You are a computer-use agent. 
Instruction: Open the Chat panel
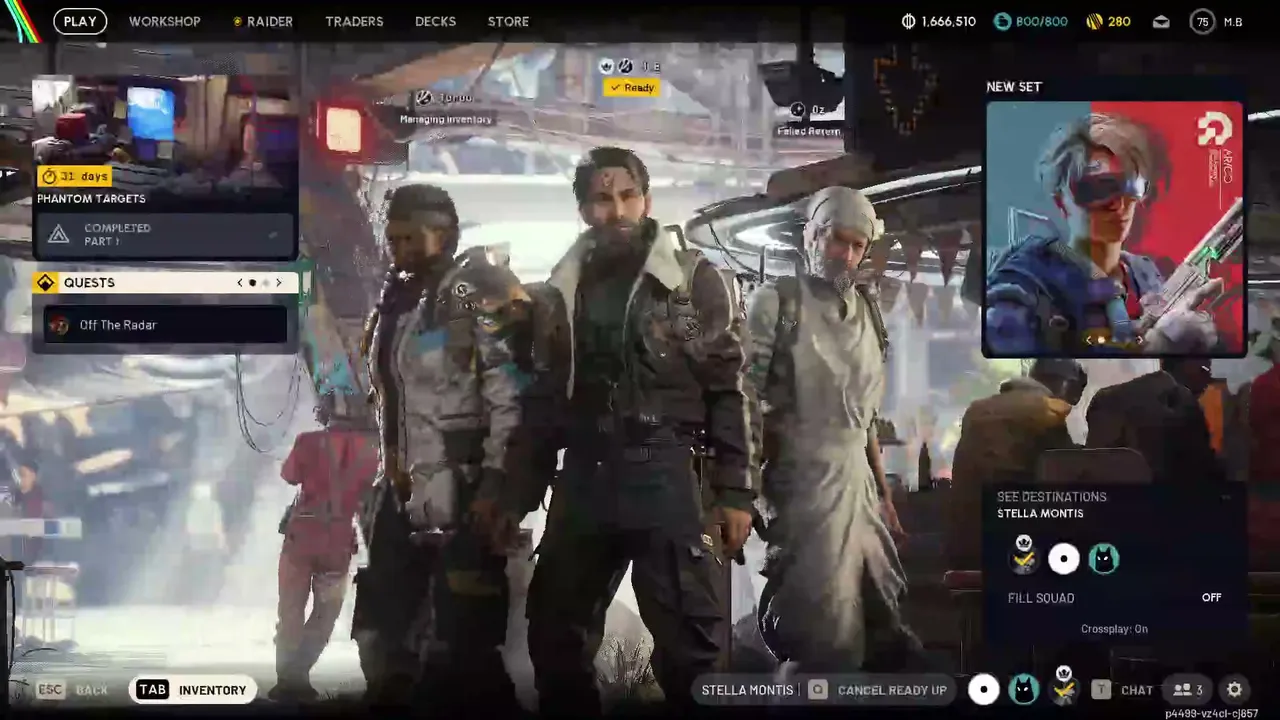1123,690
